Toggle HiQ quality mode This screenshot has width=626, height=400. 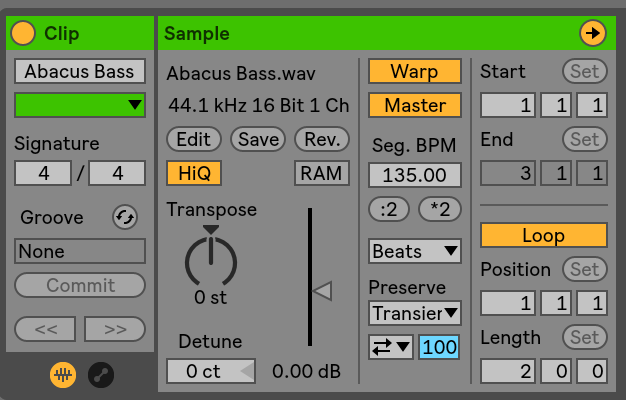point(193,173)
